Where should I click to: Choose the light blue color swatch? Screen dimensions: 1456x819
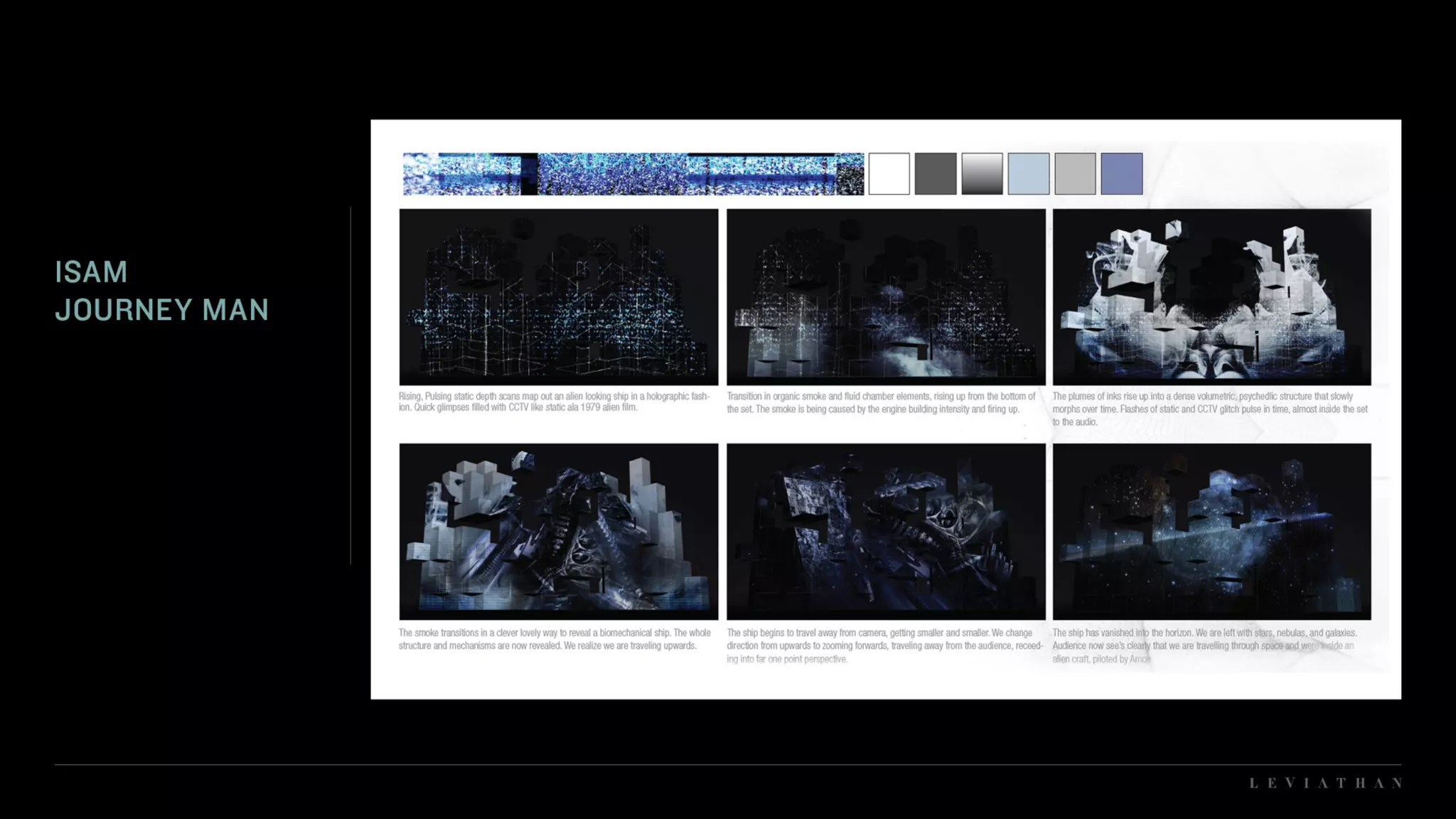1028,173
